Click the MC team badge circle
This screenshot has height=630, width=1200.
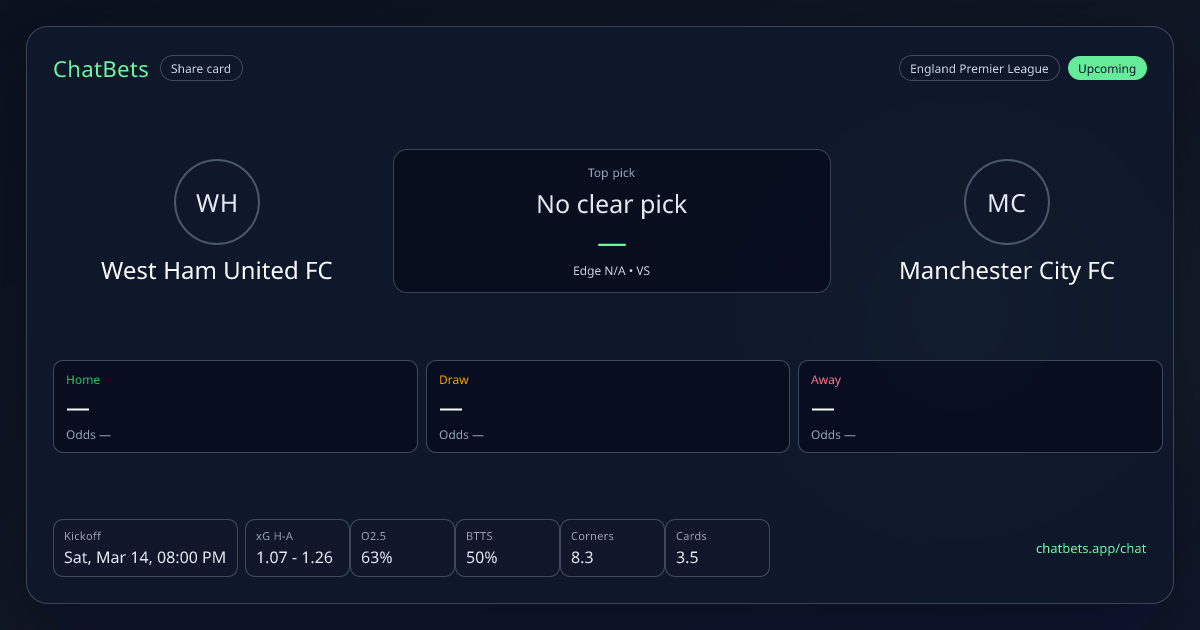click(x=1006, y=203)
